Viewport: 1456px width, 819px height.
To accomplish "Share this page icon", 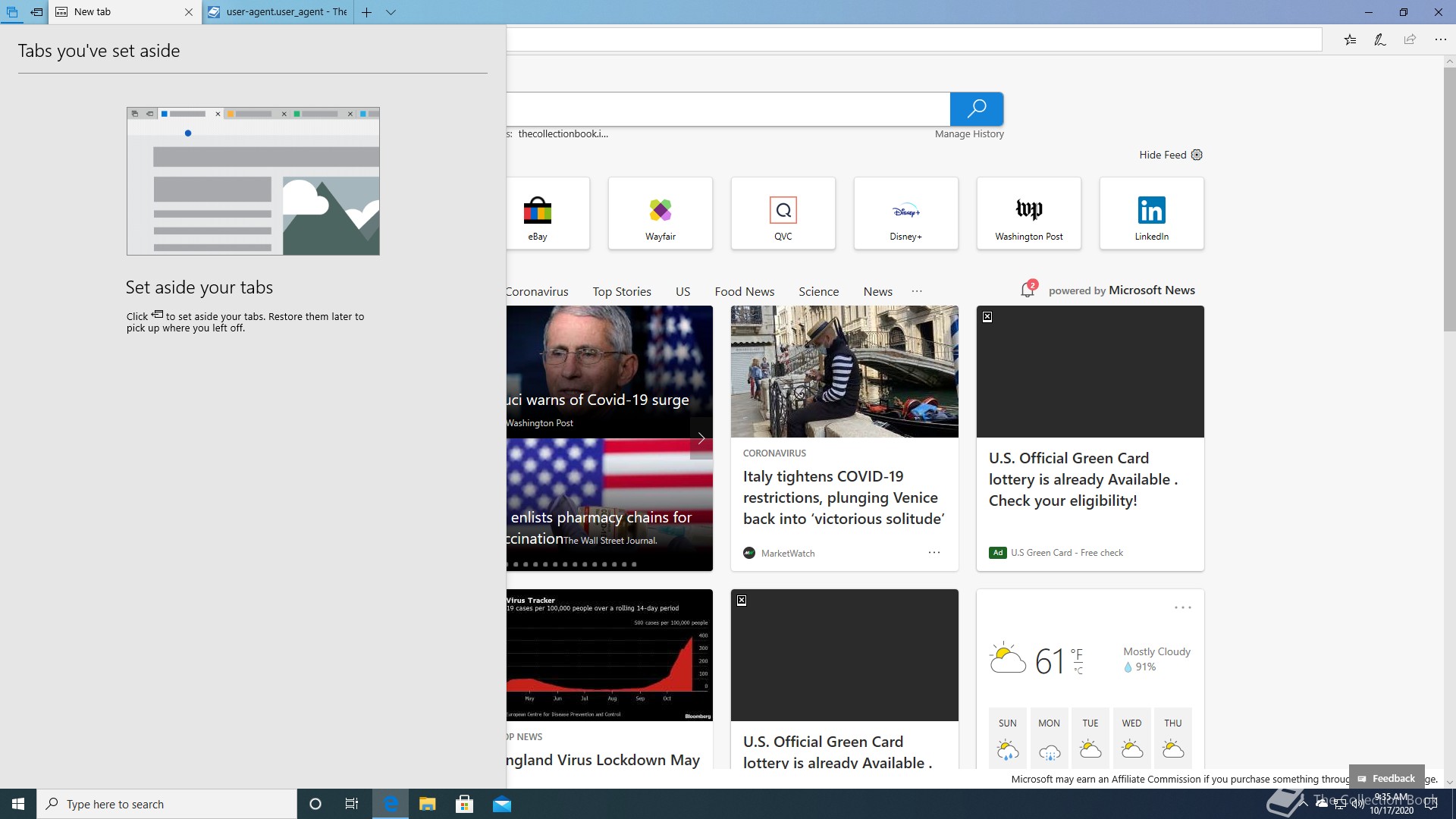I will [x=1410, y=39].
